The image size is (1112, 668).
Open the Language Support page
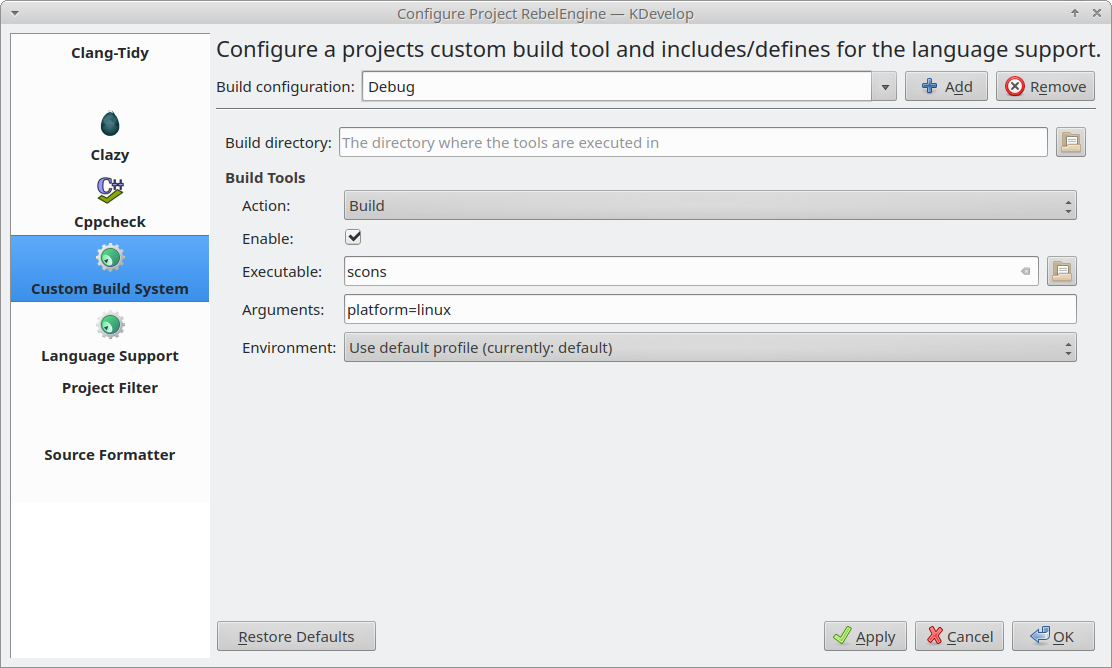click(110, 336)
